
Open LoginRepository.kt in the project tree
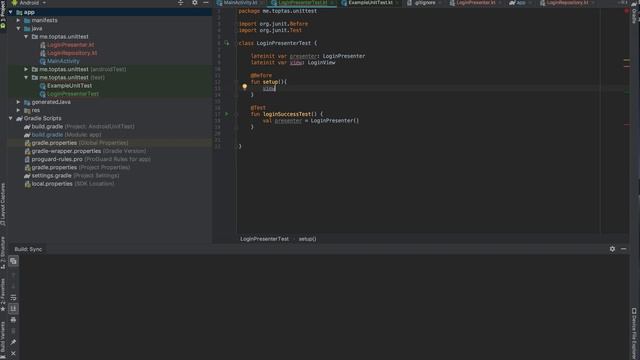point(72,53)
